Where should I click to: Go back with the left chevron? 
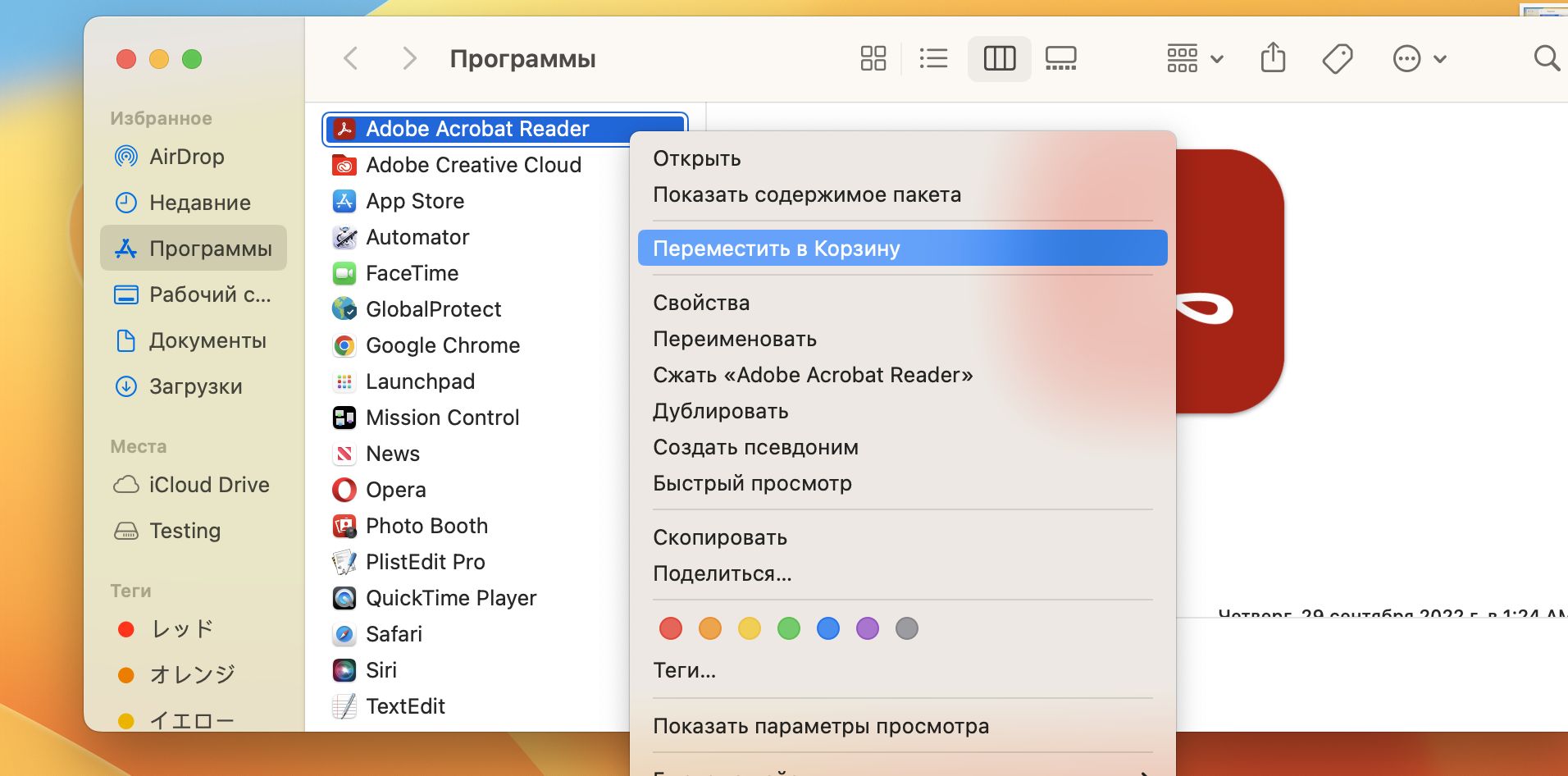pyautogui.click(x=350, y=58)
